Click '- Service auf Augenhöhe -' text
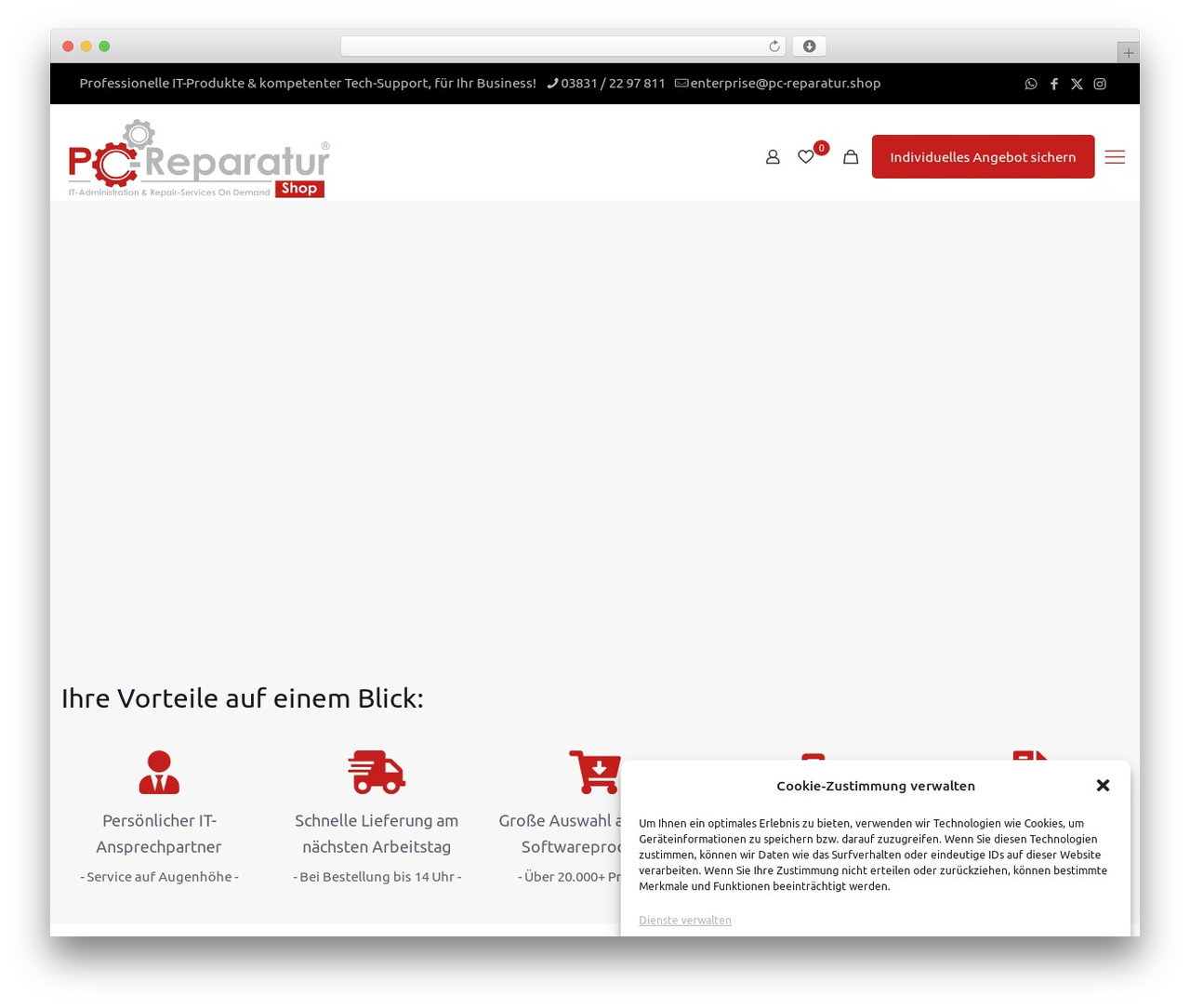 pyautogui.click(x=159, y=877)
